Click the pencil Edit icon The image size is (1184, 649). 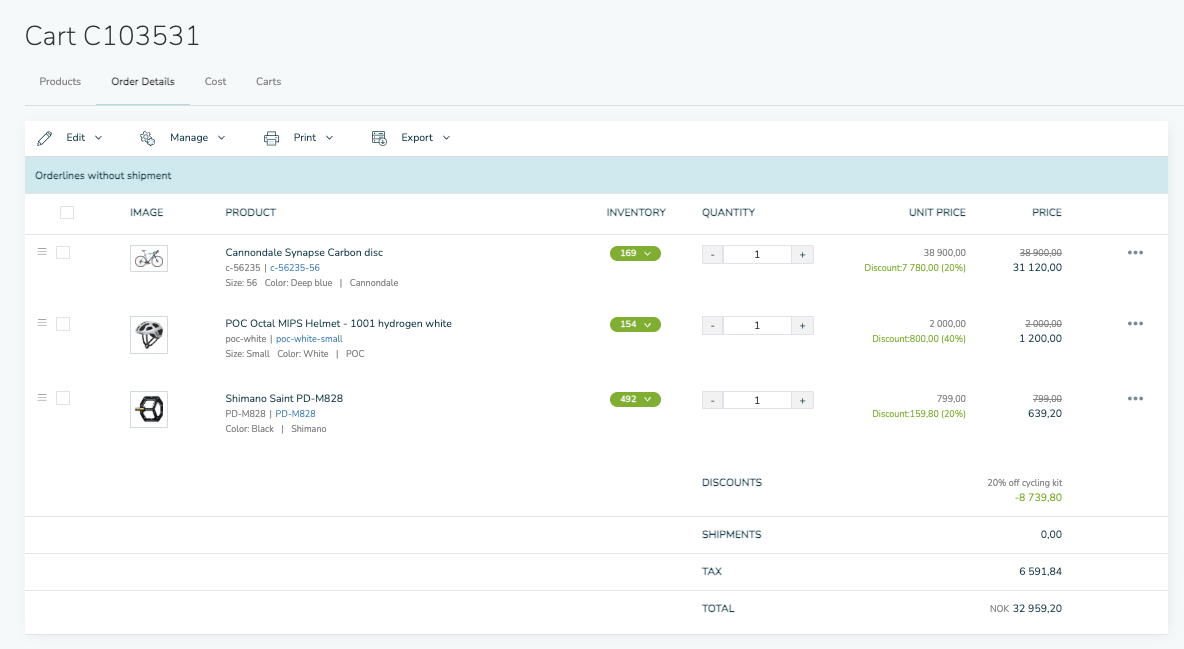[45, 138]
